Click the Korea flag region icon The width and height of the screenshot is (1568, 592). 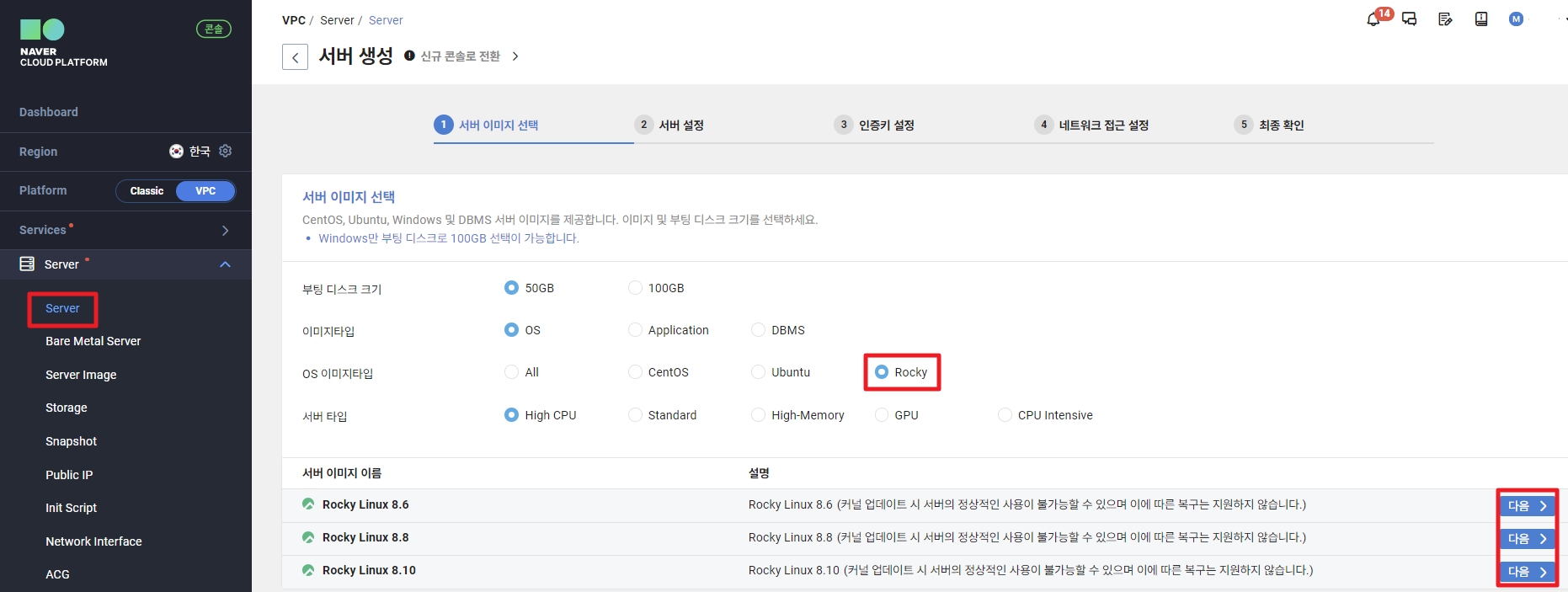pos(176,152)
